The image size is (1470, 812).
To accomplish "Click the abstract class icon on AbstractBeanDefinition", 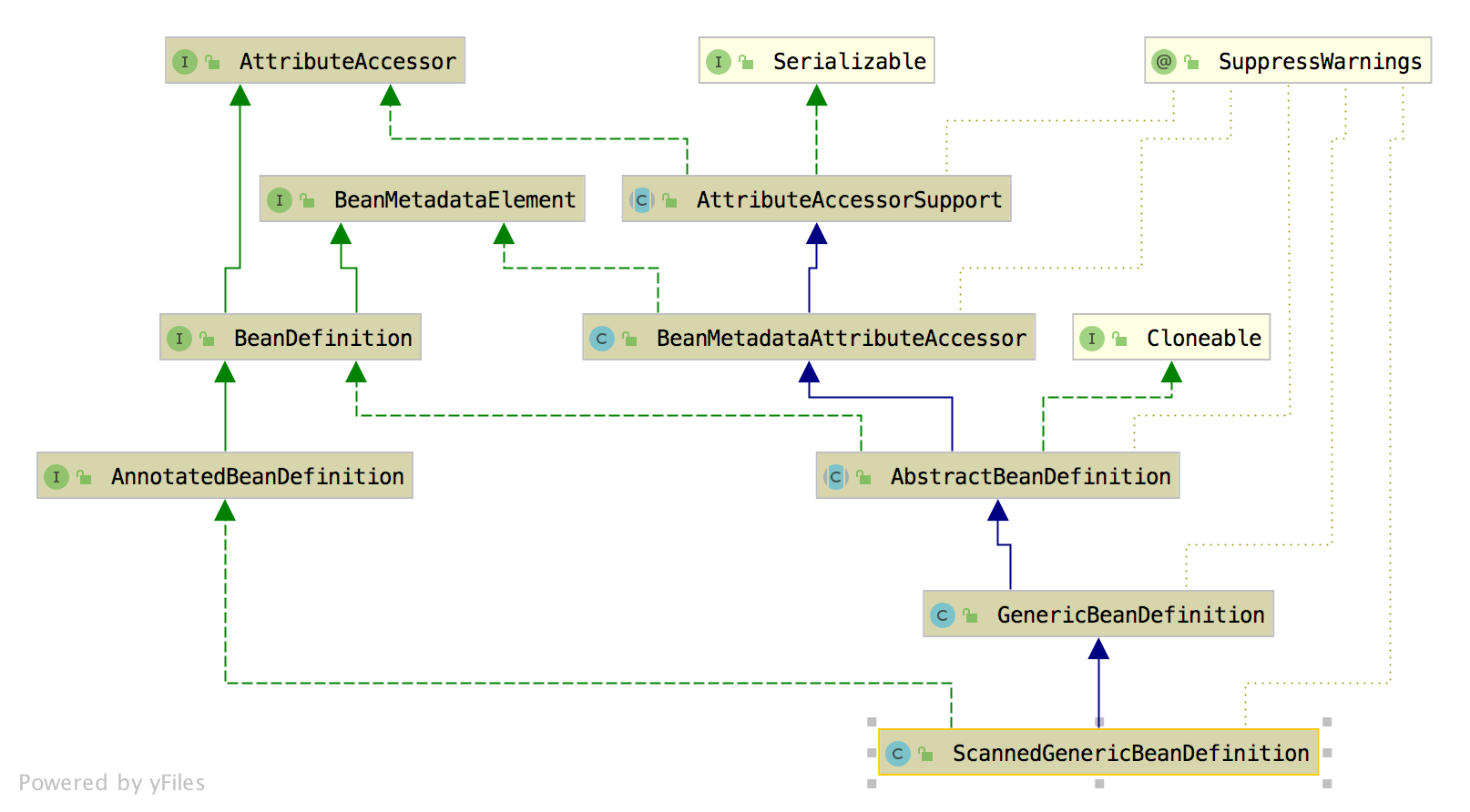I will 836,477.
